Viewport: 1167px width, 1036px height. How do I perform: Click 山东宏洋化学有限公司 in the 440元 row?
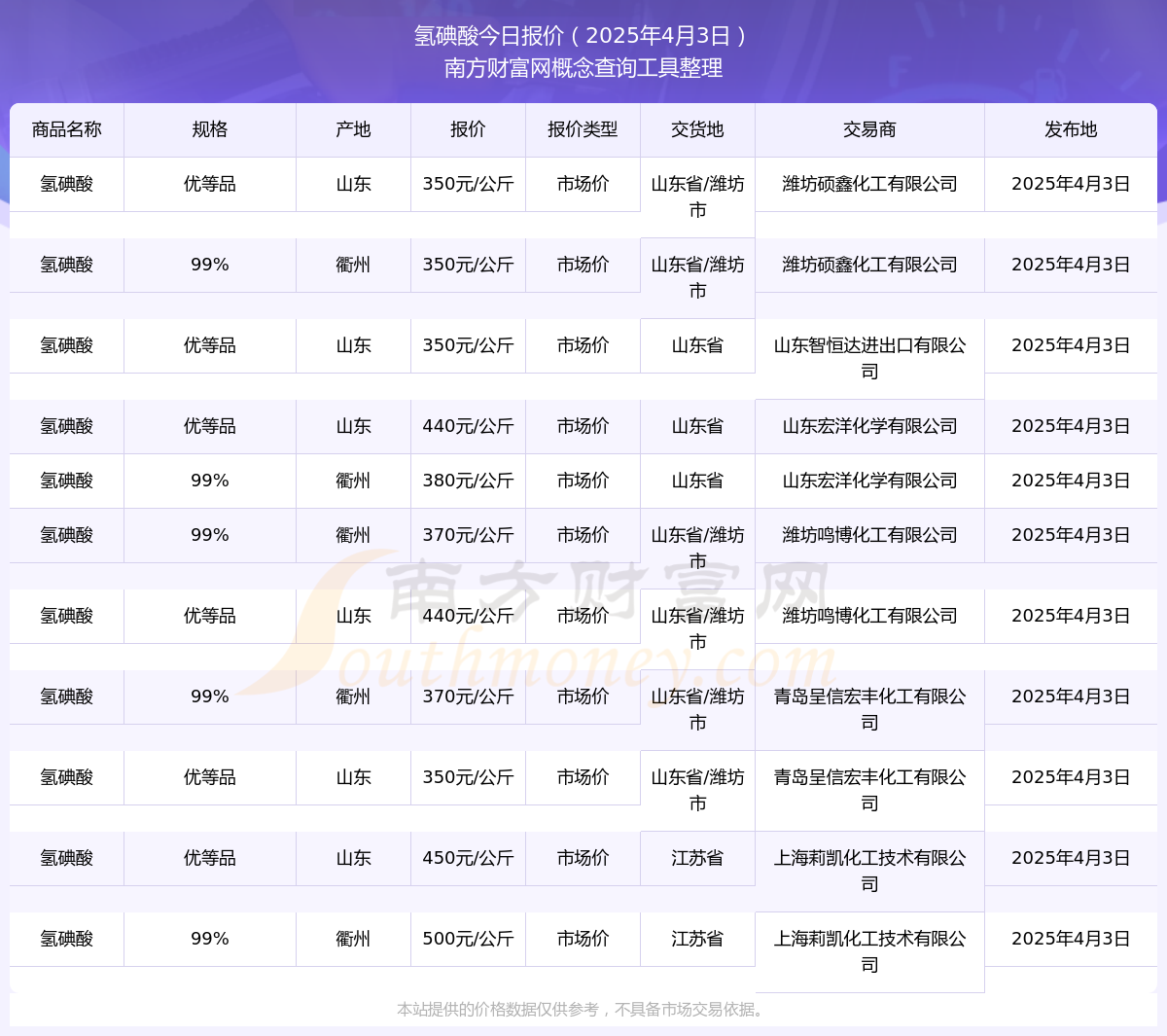869,426
